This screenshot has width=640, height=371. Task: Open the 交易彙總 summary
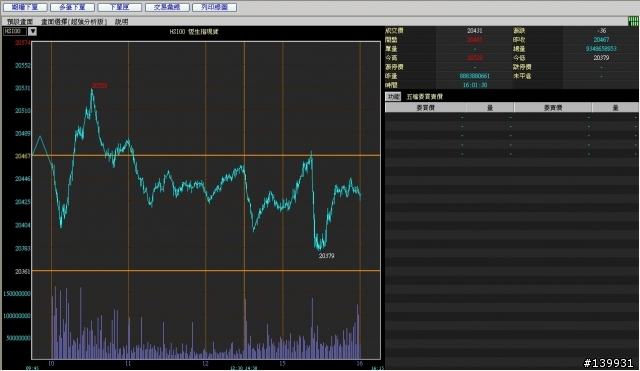pos(167,7)
